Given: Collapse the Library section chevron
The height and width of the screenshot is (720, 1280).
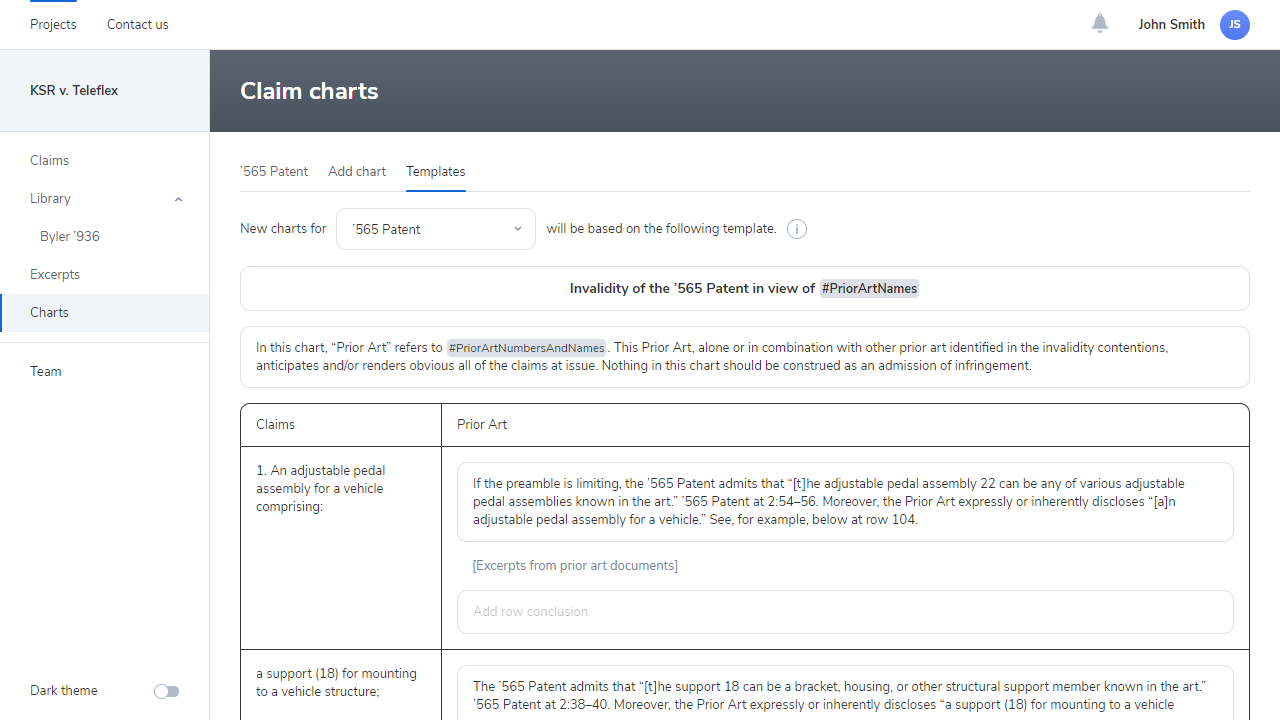Looking at the screenshot, I should pos(178,199).
